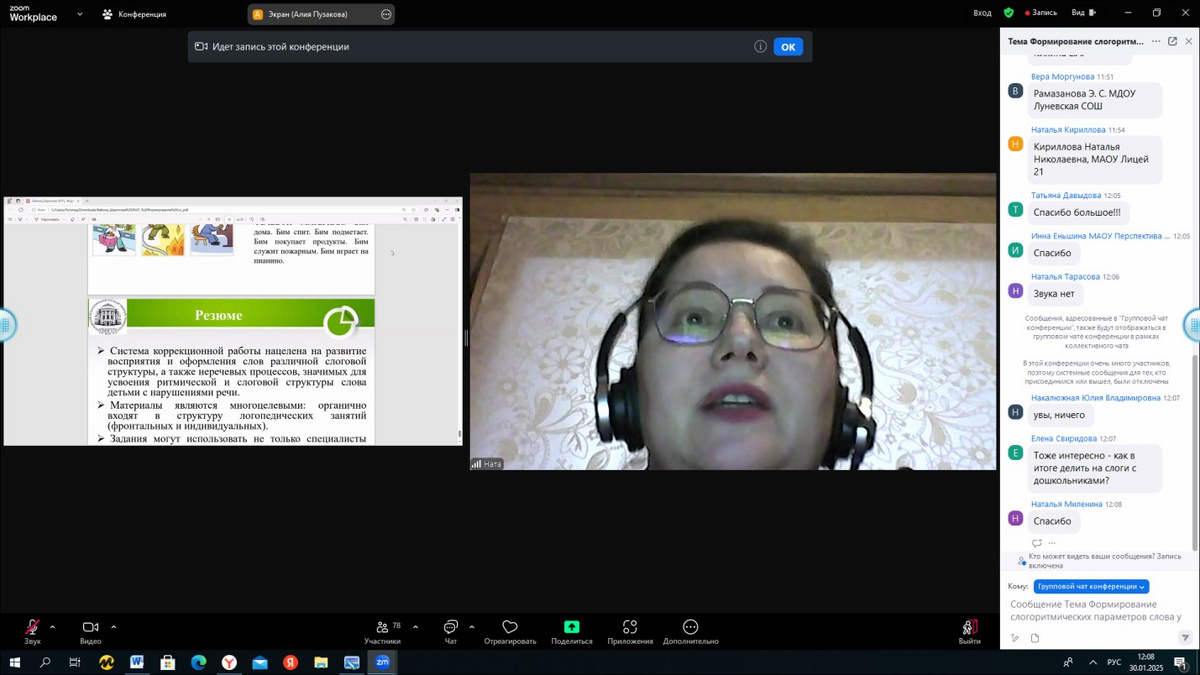Click the shared screen thumbnail
Screen dimensions: 1200x675
[233, 321]
